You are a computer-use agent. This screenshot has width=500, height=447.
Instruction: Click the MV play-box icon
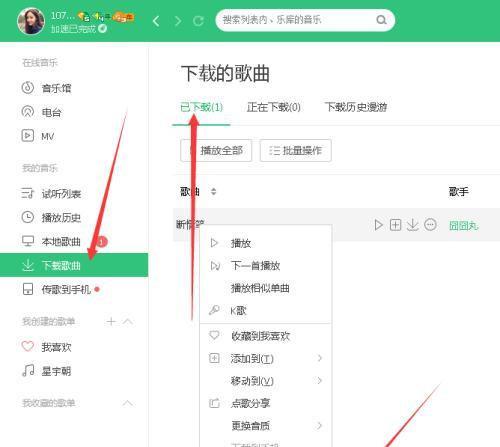click(28, 136)
